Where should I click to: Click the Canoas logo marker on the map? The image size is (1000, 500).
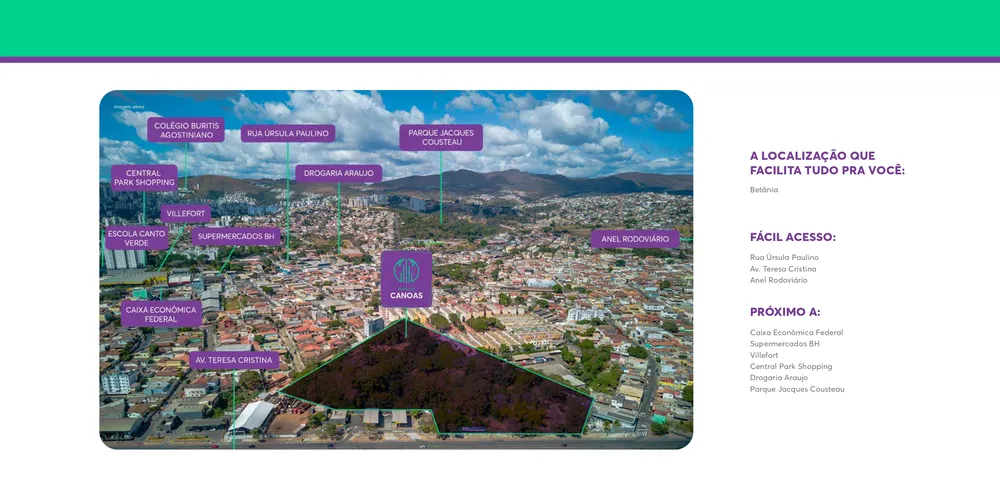406,279
